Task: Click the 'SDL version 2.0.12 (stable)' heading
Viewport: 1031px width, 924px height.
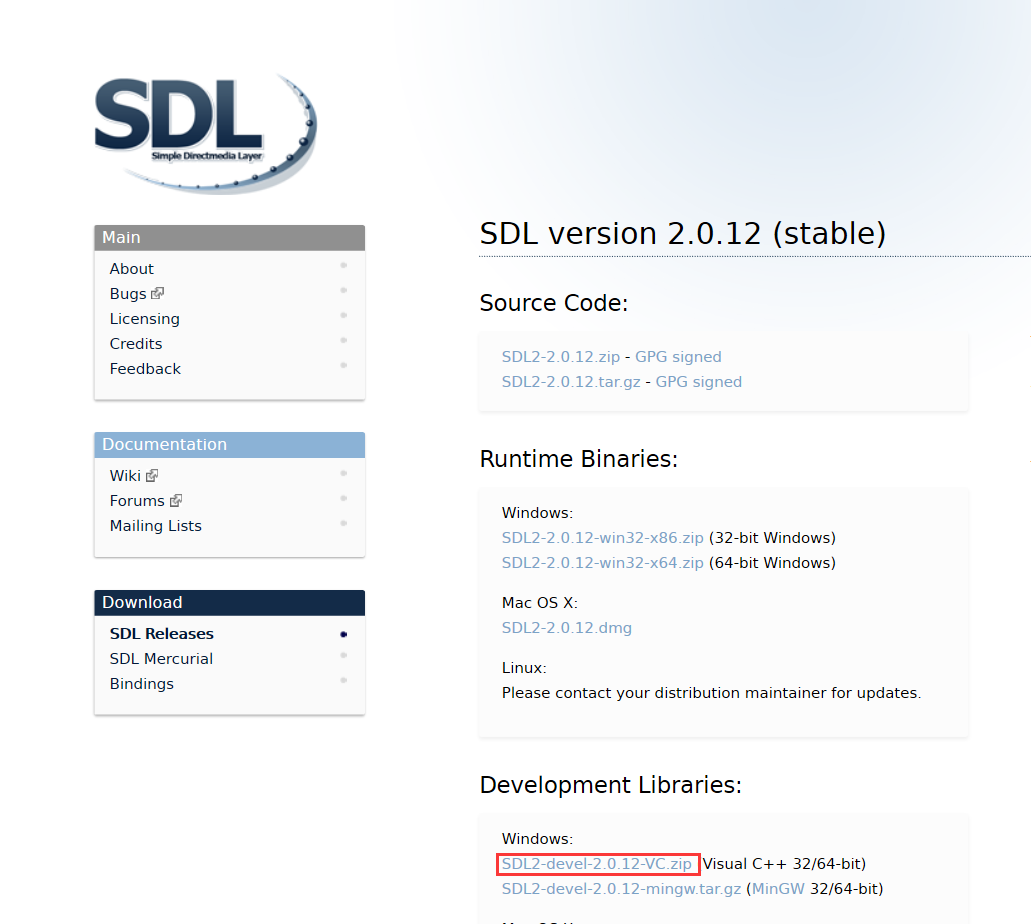Action: (683, 233)
